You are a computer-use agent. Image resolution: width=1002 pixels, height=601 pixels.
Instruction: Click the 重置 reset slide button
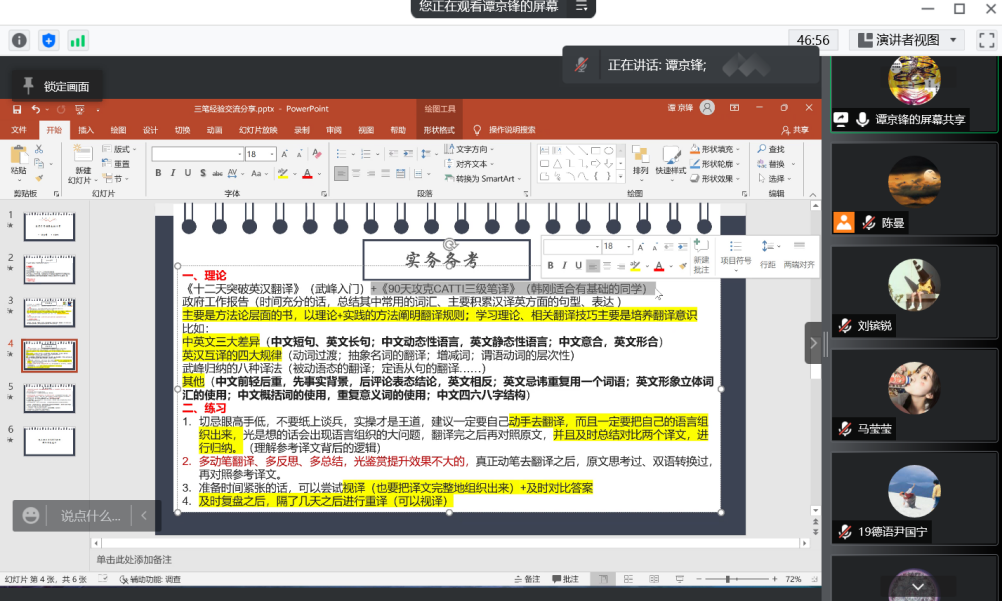coord(117,164)
